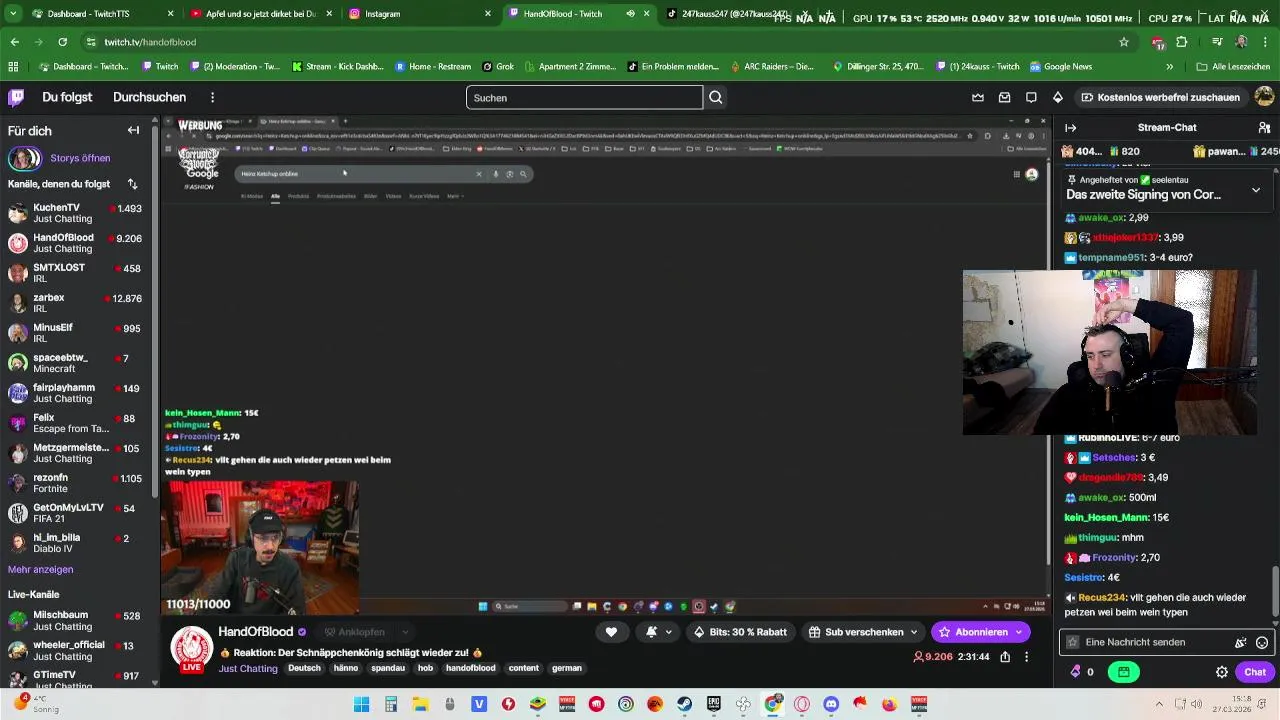Click the green gift box button

[1124, 672]
